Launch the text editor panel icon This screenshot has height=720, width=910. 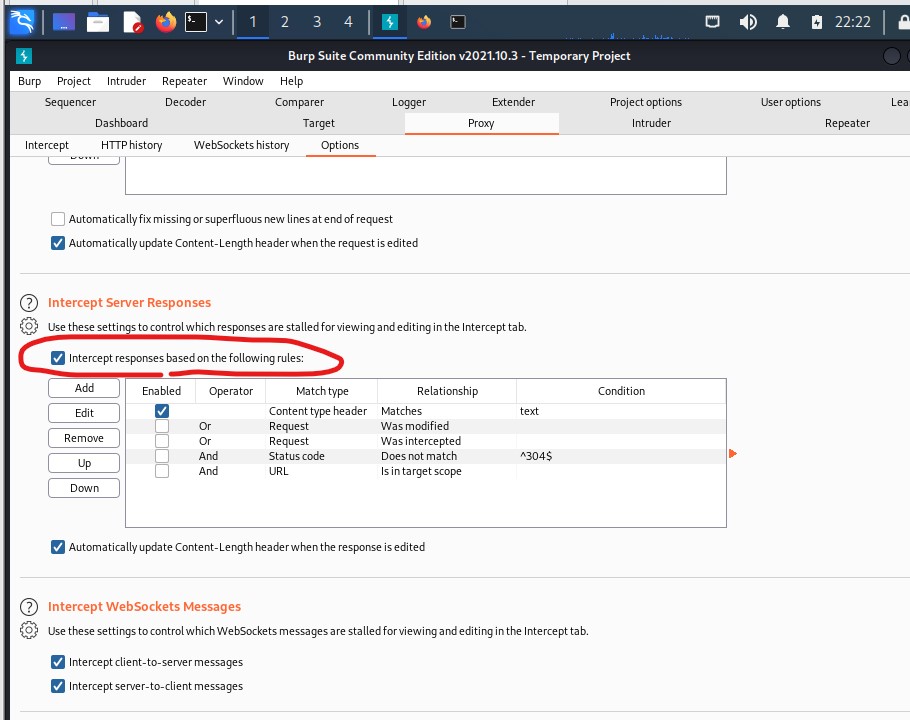point(133,23)
